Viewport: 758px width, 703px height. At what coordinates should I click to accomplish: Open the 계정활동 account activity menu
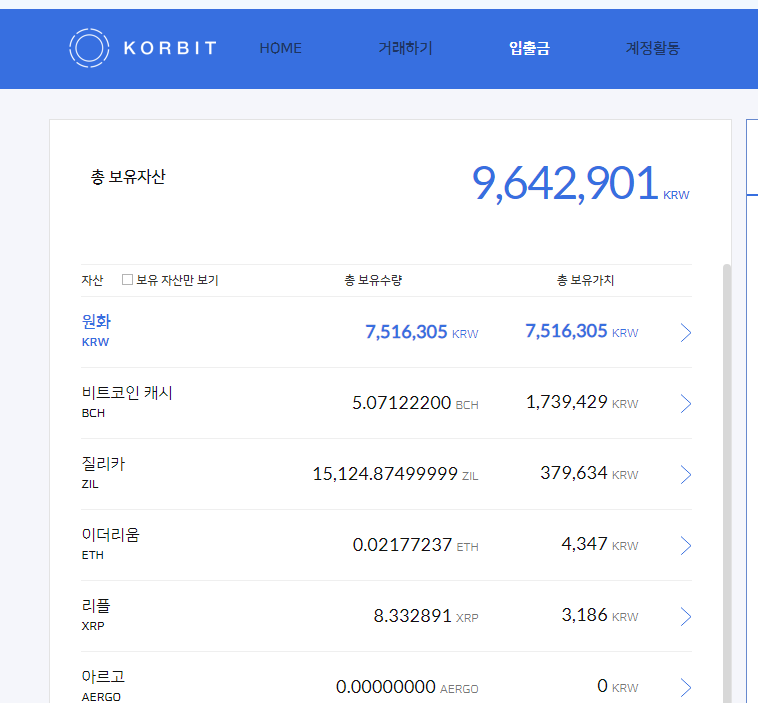652,48
